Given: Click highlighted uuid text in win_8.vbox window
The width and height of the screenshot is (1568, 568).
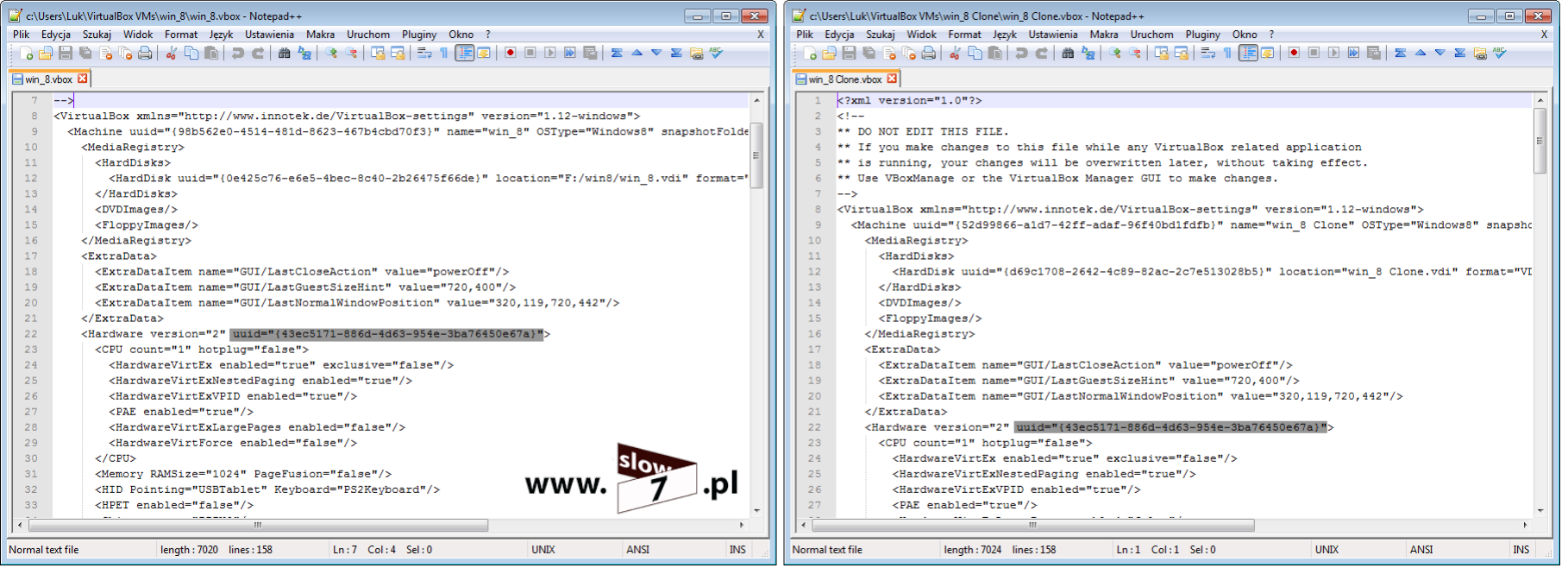Looking at the screenshot, I should click(x=387, y=334).
